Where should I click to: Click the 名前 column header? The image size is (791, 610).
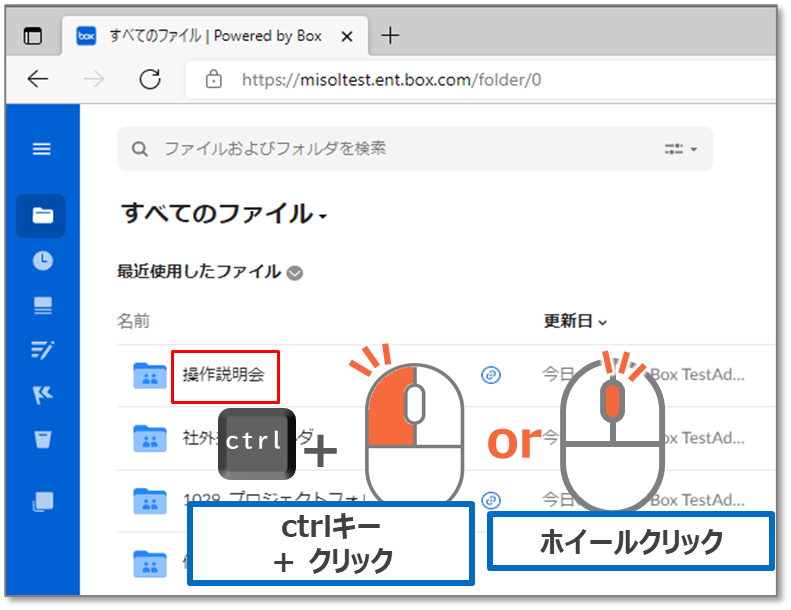coord(133,321)
